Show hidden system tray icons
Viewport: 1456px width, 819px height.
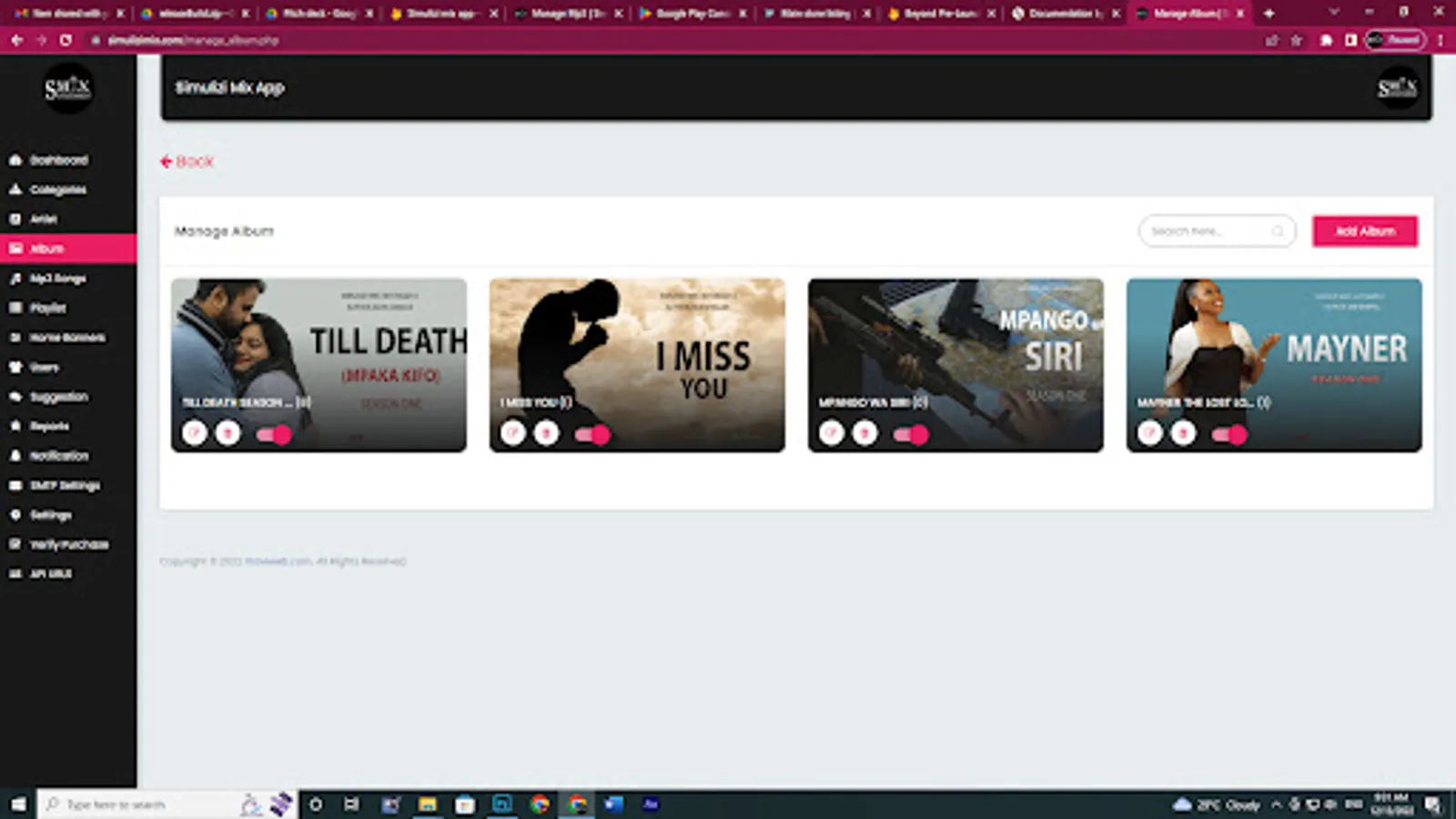coord(1276,804)
